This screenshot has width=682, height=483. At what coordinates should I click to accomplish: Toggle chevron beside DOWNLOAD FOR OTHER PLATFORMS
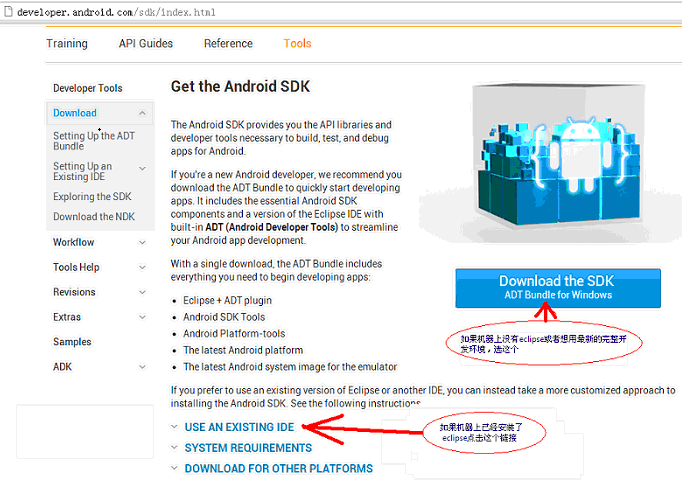point(174,468)
